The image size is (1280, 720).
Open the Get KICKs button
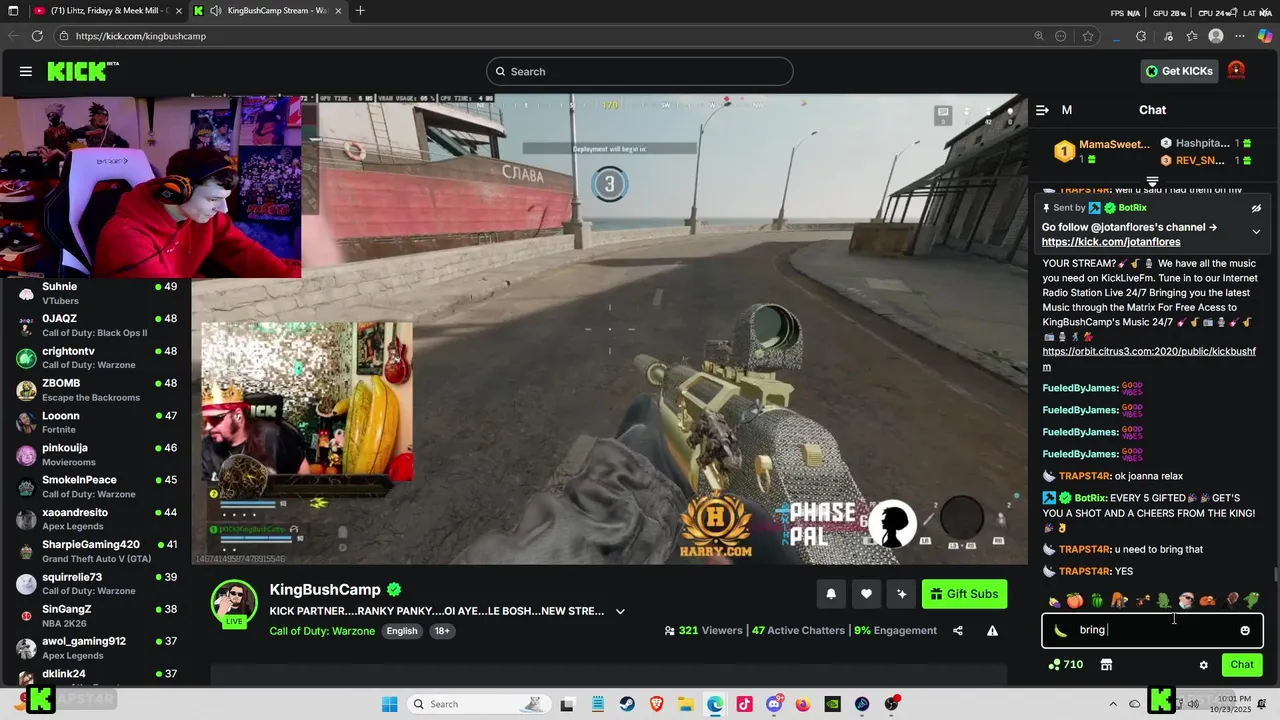coord(1180,71)
